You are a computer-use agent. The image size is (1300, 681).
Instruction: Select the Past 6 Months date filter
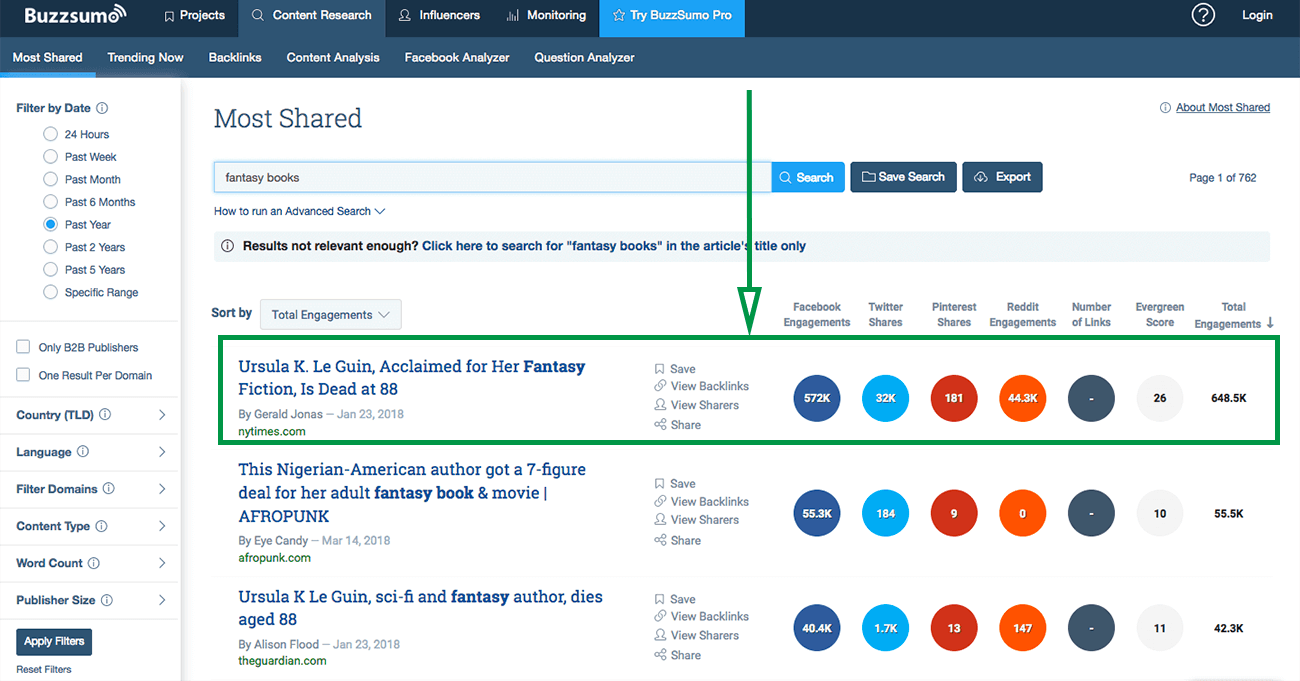[x=50, y=201]
